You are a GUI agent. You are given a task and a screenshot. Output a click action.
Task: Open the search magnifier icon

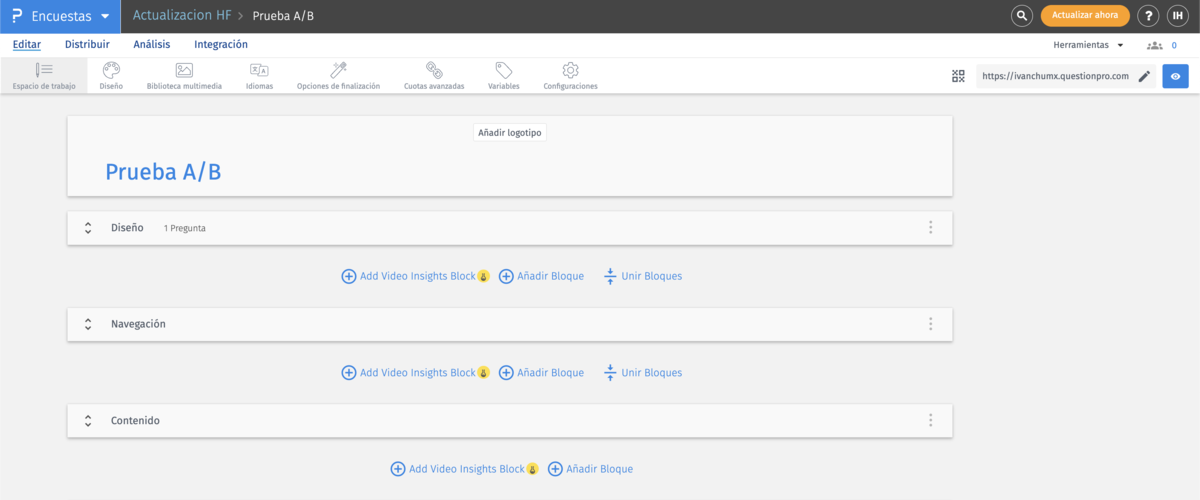point(1022,16)
